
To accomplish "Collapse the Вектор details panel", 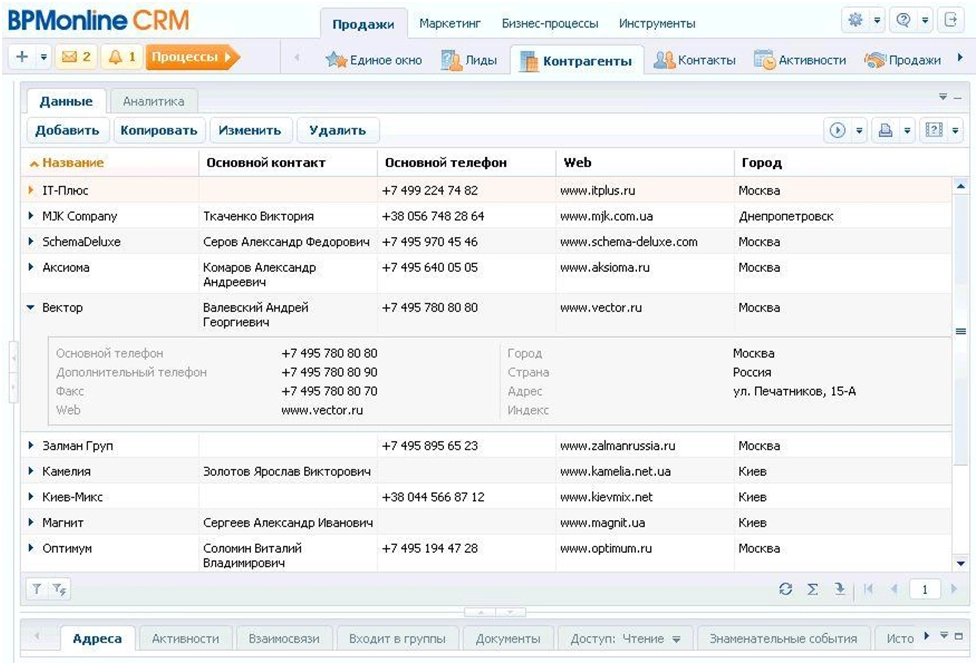I will (29, 307).
